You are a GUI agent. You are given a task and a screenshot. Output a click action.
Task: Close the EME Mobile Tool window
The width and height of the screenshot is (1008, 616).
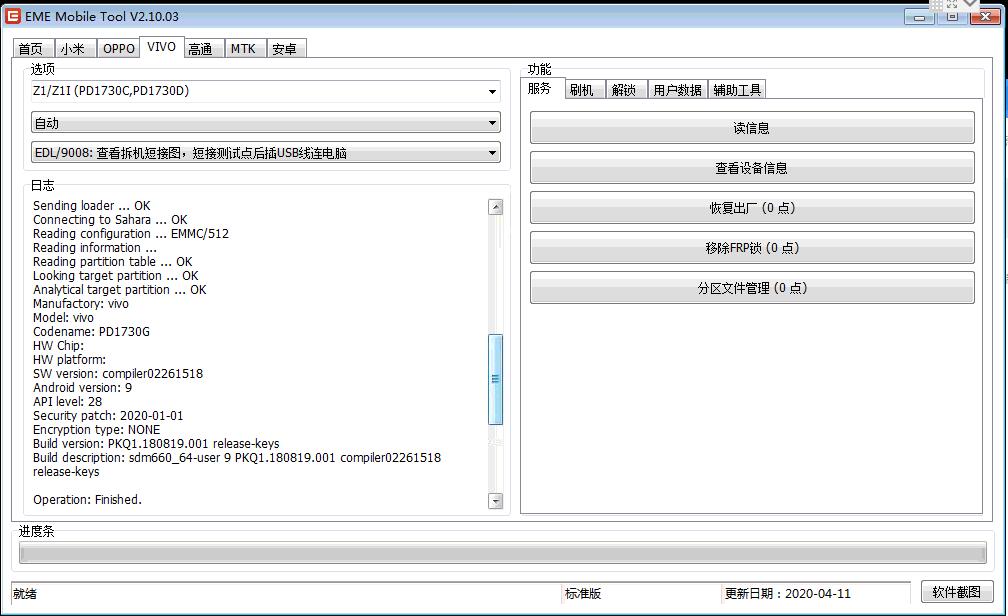[x=985, y=17]
